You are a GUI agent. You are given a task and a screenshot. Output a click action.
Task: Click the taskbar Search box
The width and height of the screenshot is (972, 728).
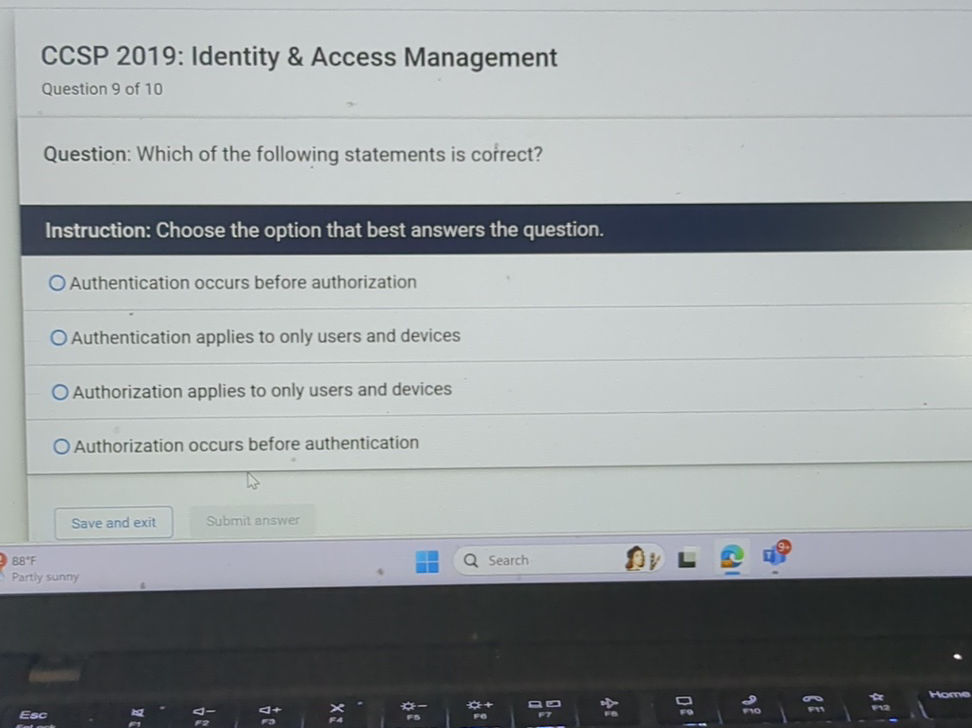(x=558, y=560)
